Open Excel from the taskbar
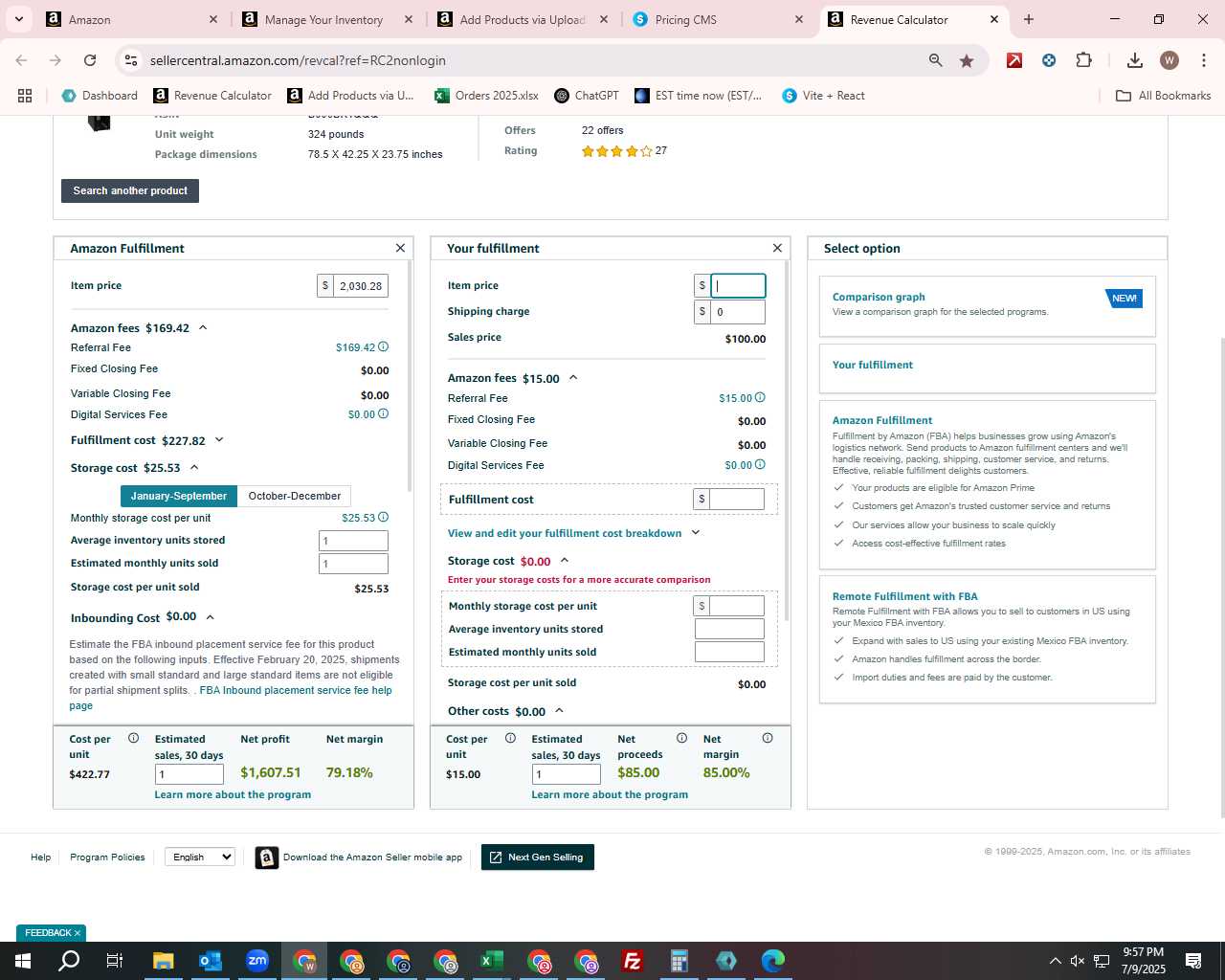This screenshot has height=980, width=1225. click(491, 961)
